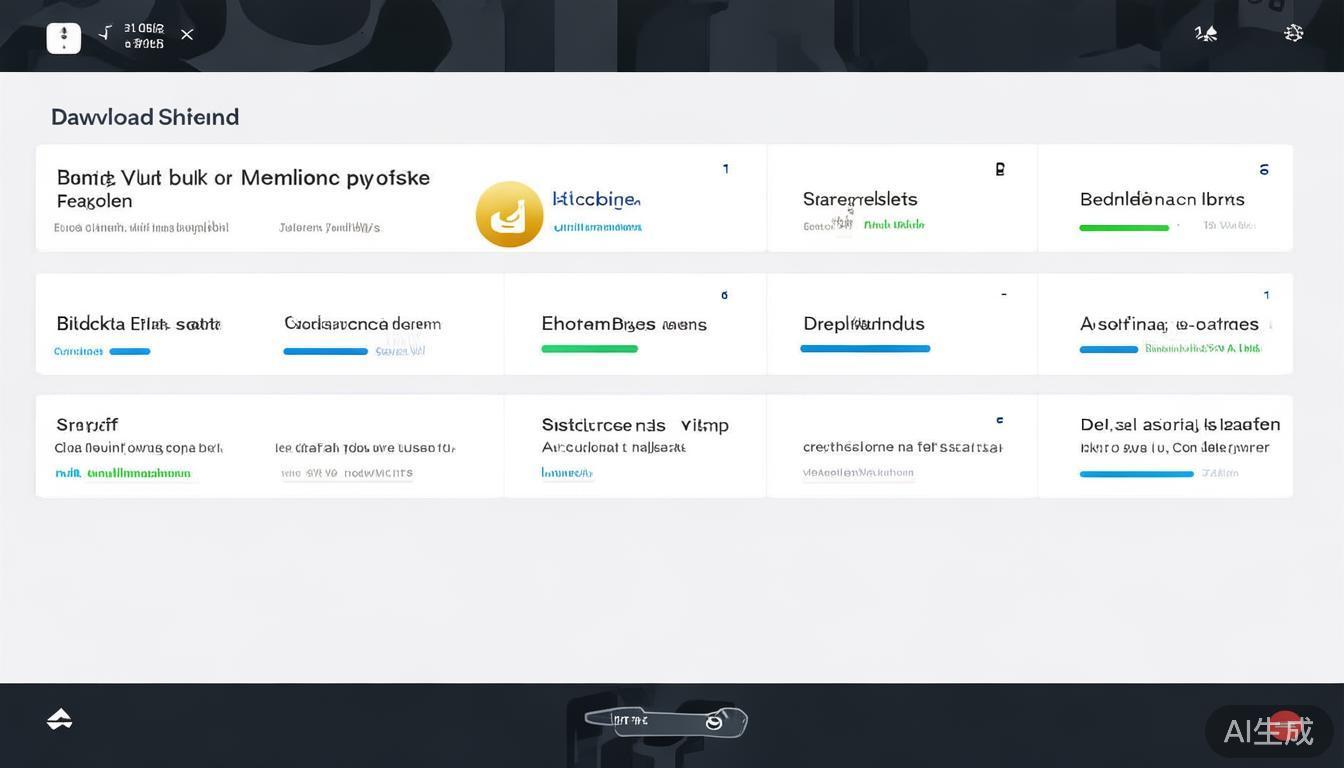Screen dimensions: 1344x768
Task: Click the upward chevron icon in bottom-left
Action: tap(59, 719)
